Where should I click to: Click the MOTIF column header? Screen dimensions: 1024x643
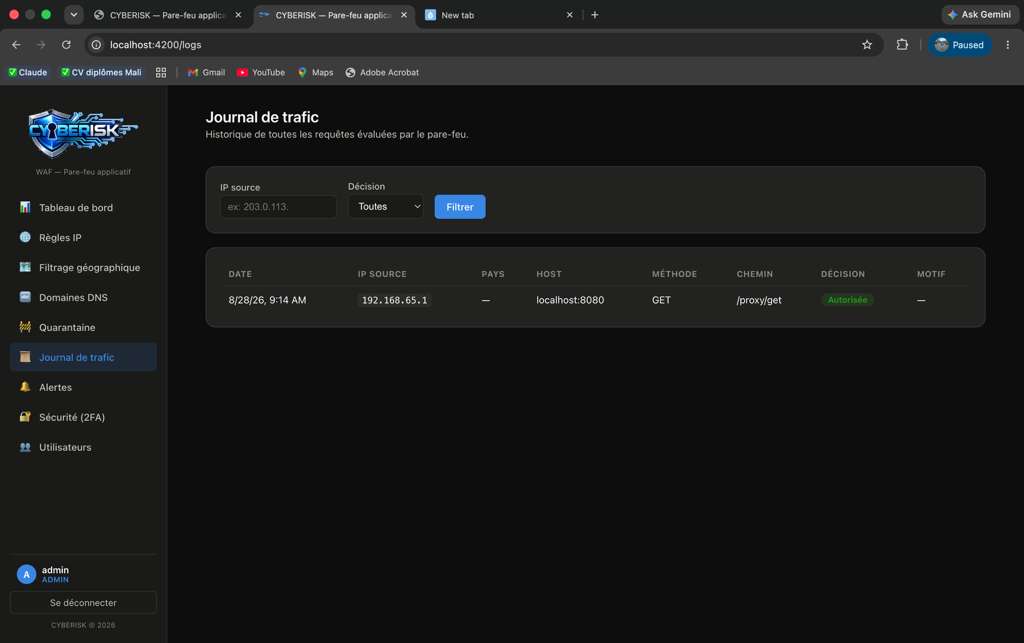tap(931, 274)
